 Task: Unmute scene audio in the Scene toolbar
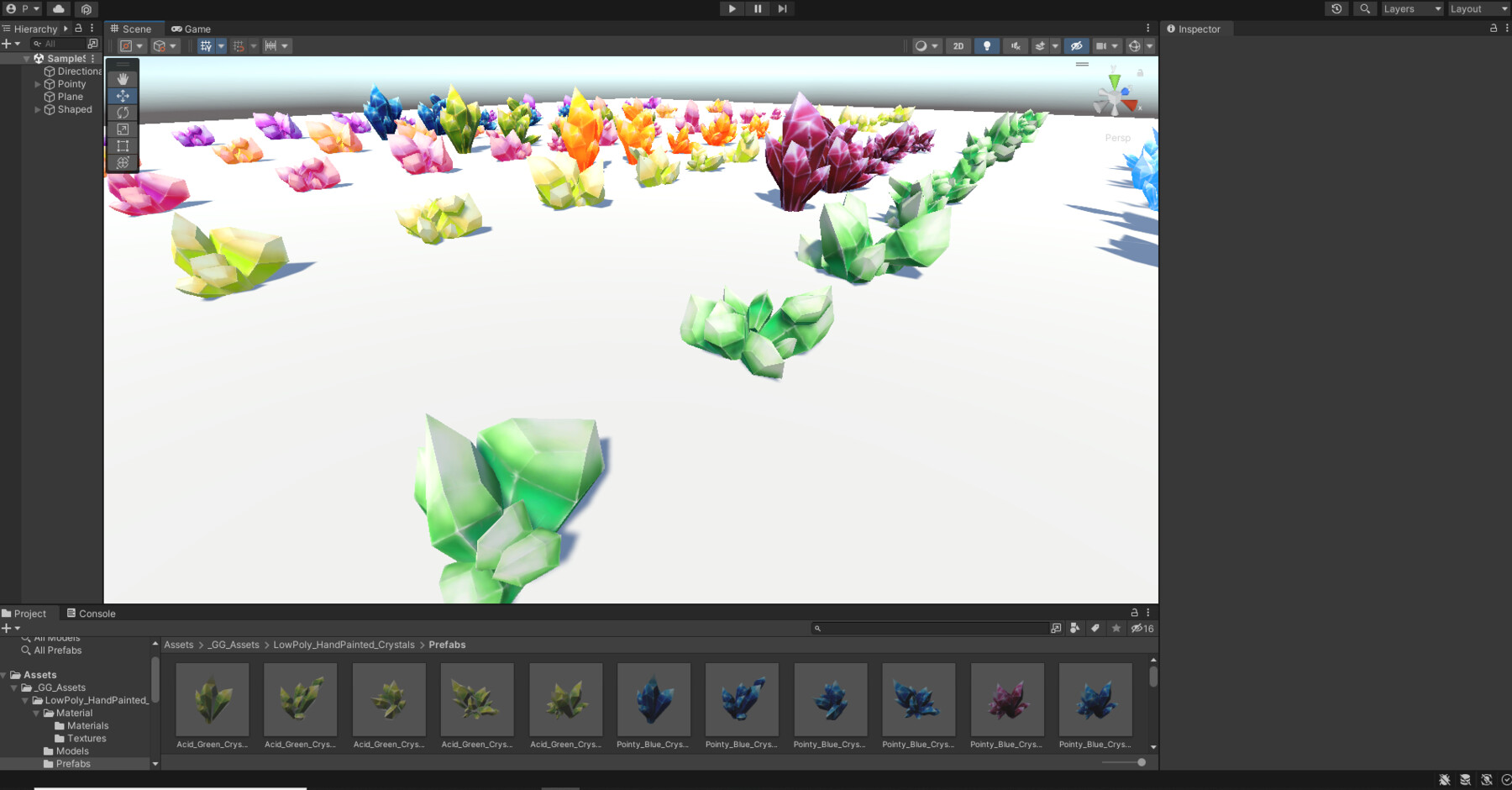[x=1015, y=45]
